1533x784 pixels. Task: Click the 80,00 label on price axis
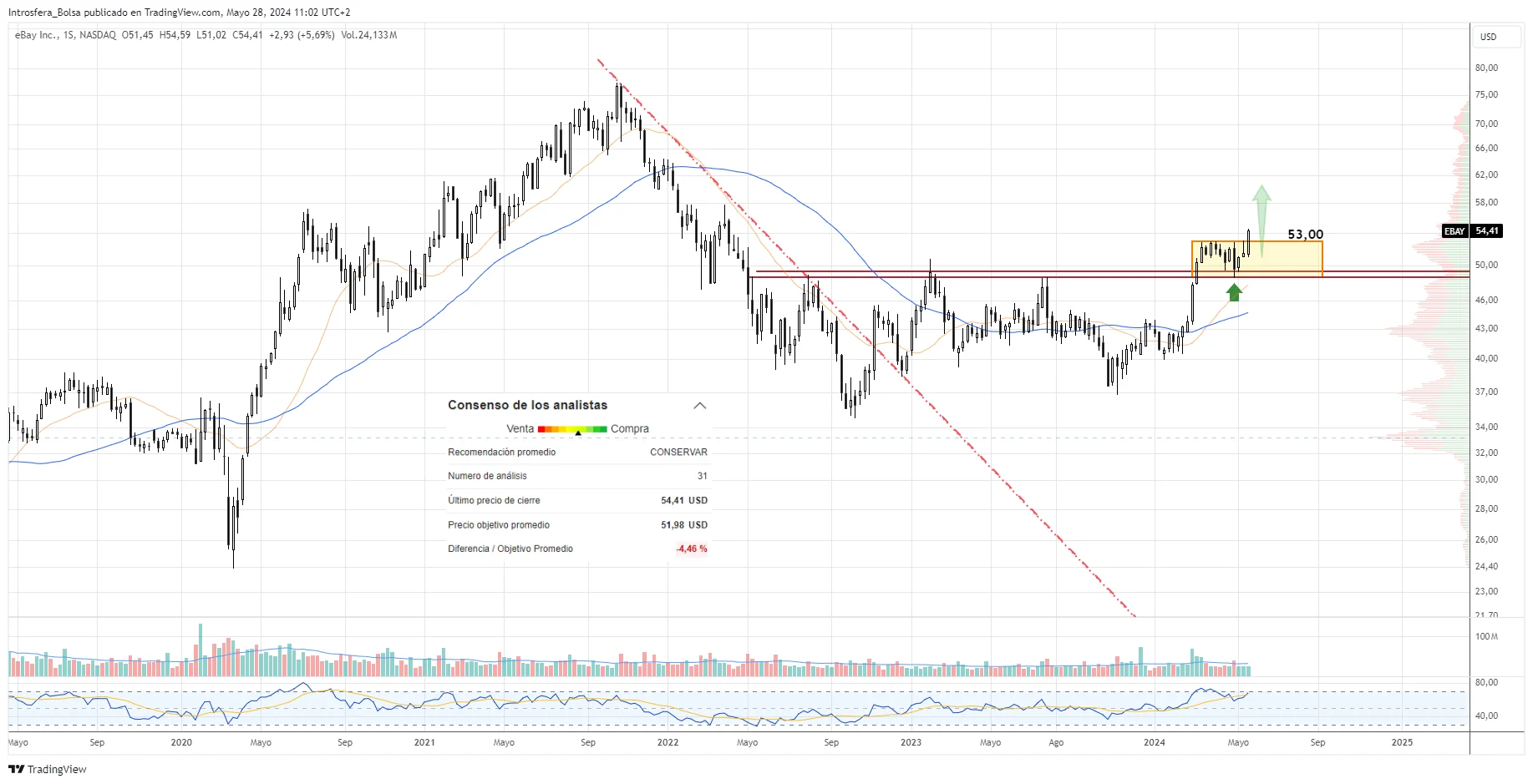click(x=1486, y=68)
